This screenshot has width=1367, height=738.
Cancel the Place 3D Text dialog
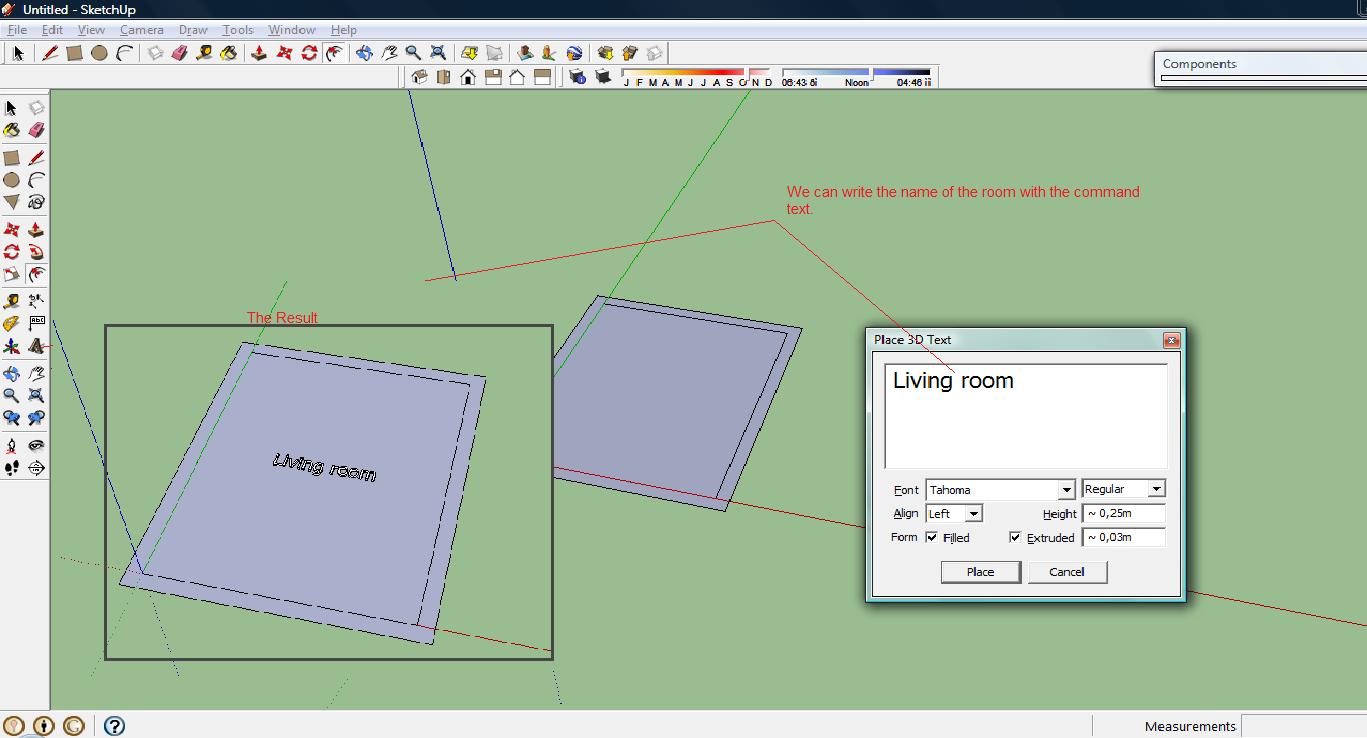point(1067,571)
